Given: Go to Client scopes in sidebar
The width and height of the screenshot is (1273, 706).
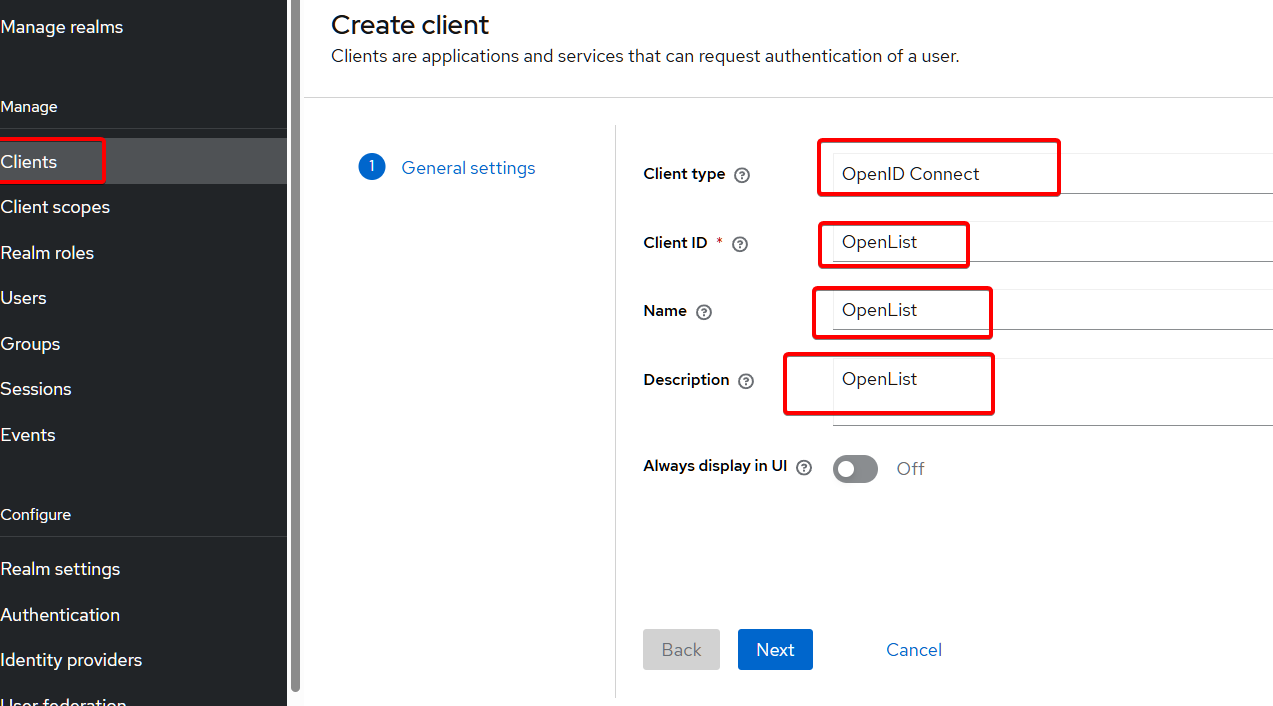Looking at the screenshot, I should click(x=55, y=207).
